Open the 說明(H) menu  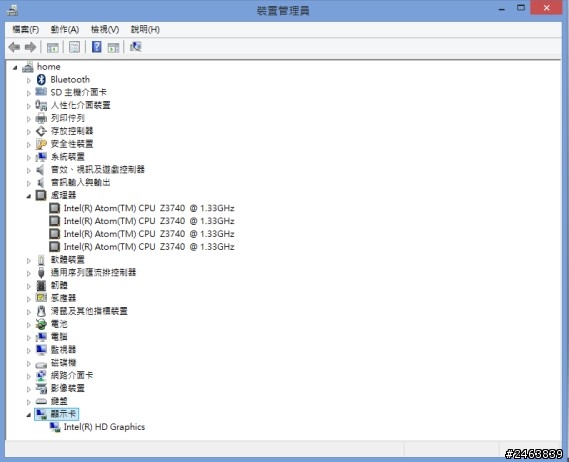click(145, 29)
